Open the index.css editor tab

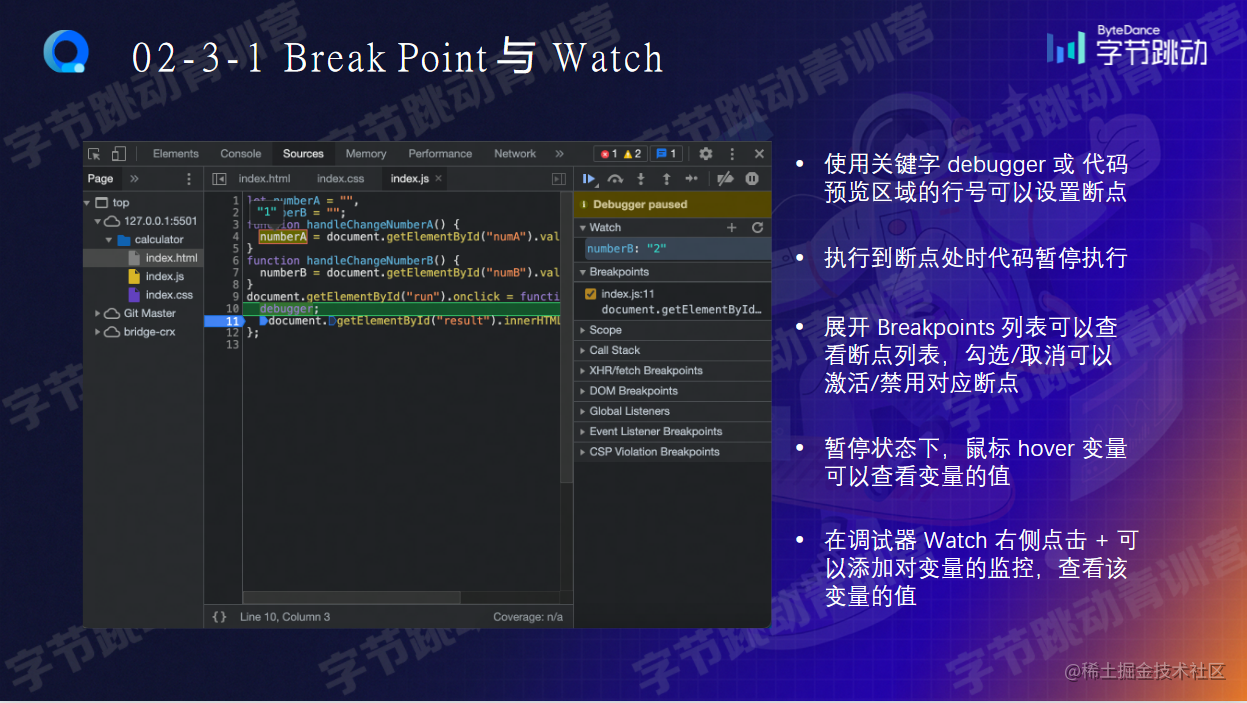(x=341, y=179)
